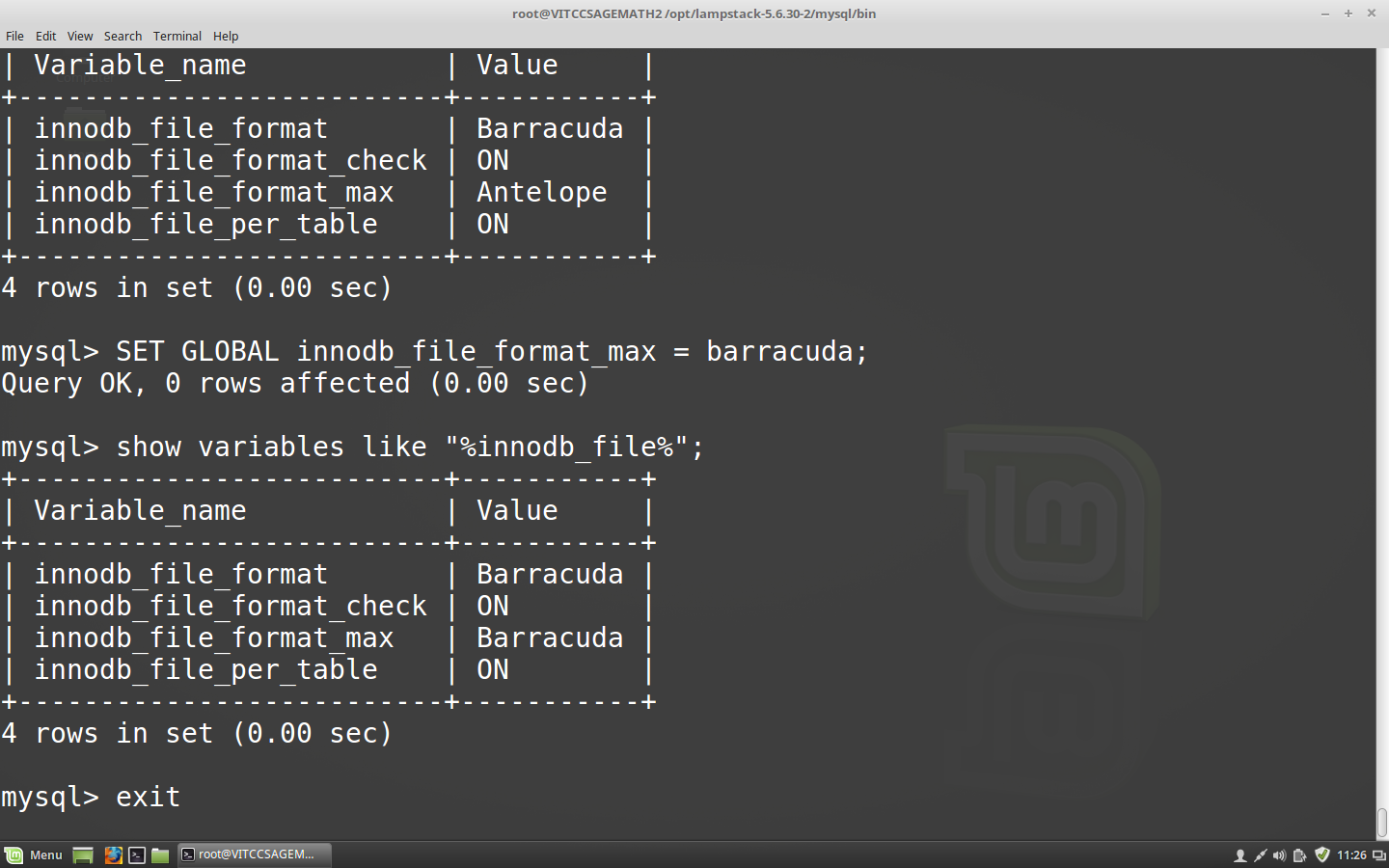
Task: Open the file manager from the panel
Action: (x=160, y=854)
